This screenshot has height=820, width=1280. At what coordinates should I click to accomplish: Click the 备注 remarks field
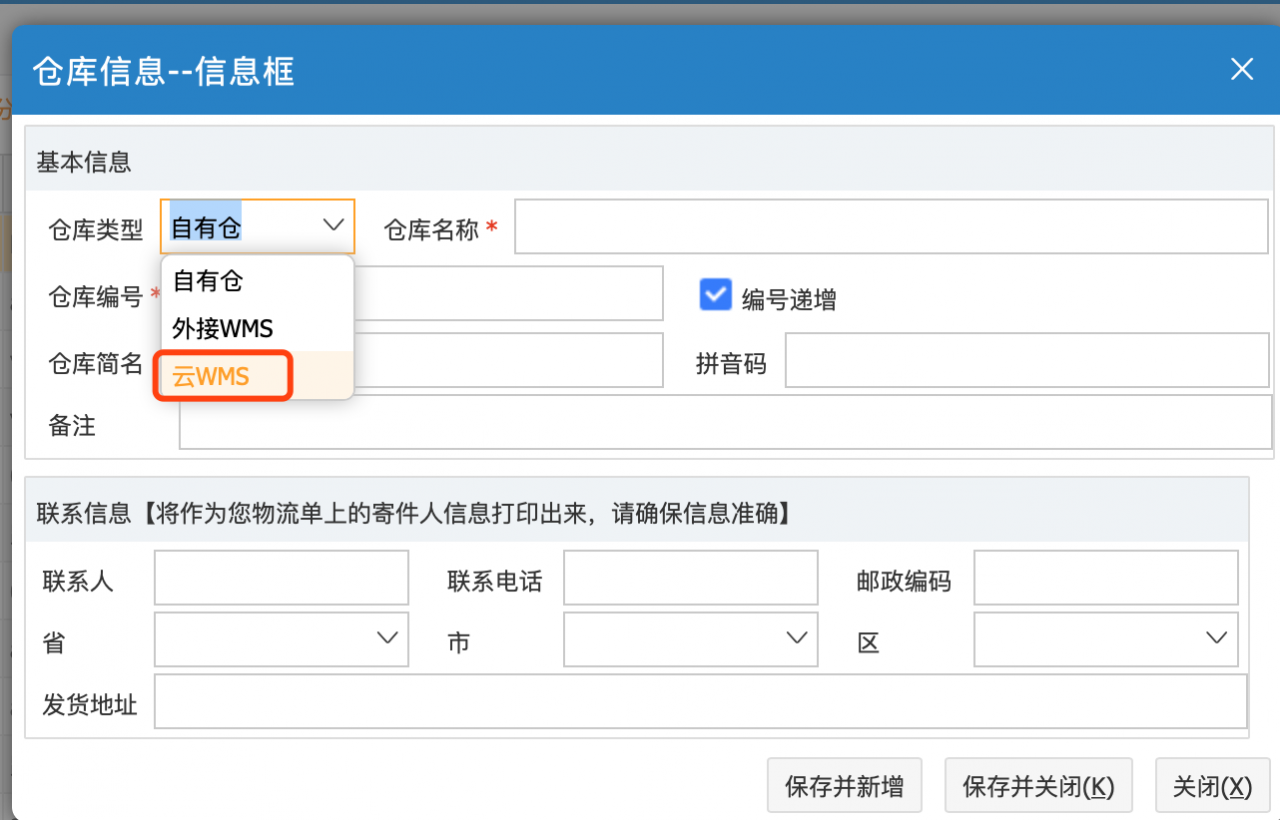(x=724, y=427)
